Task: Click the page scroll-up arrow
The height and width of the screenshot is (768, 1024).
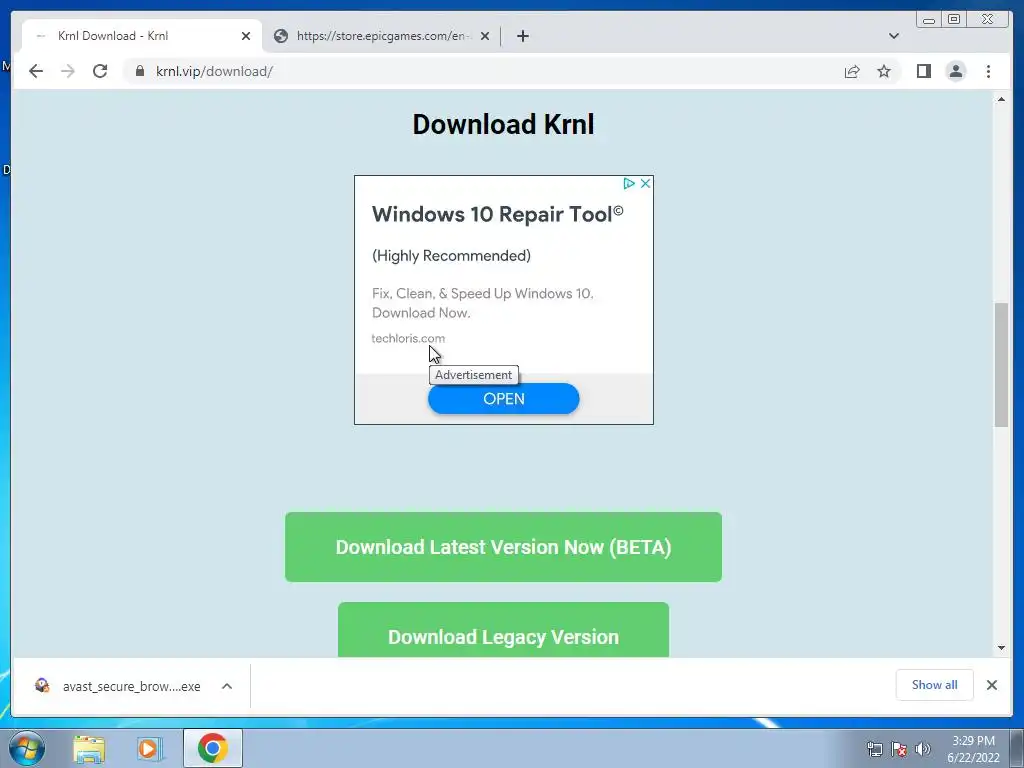Action: pos(1001,99)
